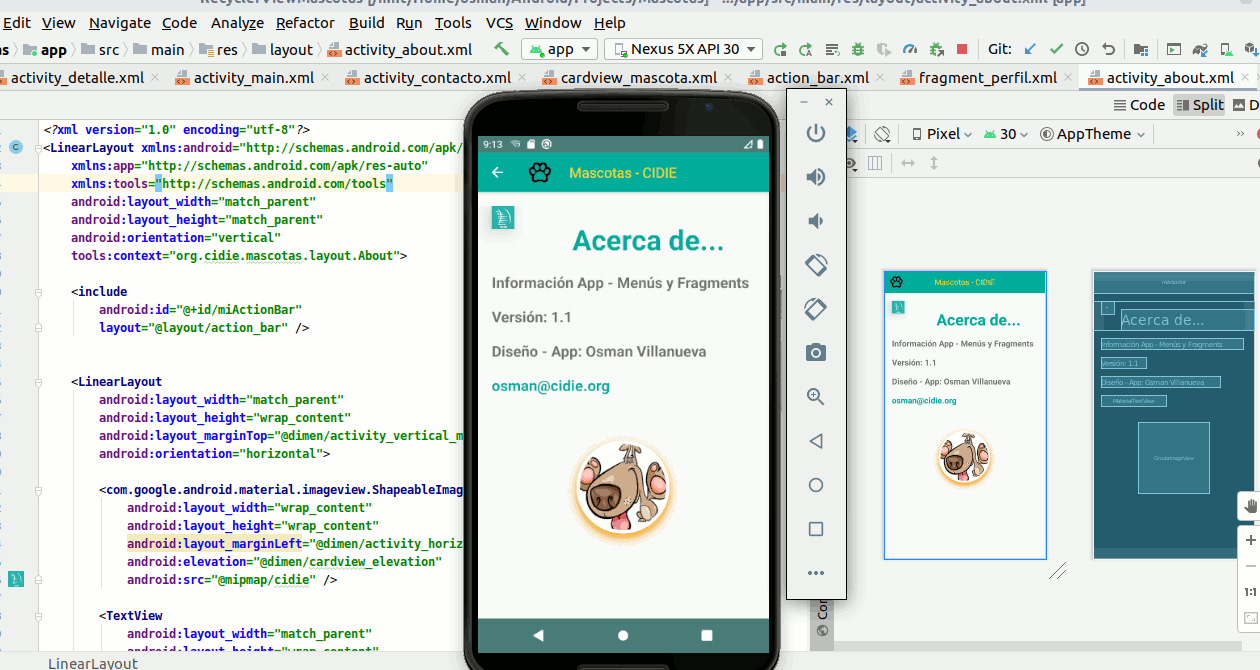The height and width of the screenshot is (670, 1260).
Task: Click the Git Commit checkmark
Action: click(x=1056, y=49)
